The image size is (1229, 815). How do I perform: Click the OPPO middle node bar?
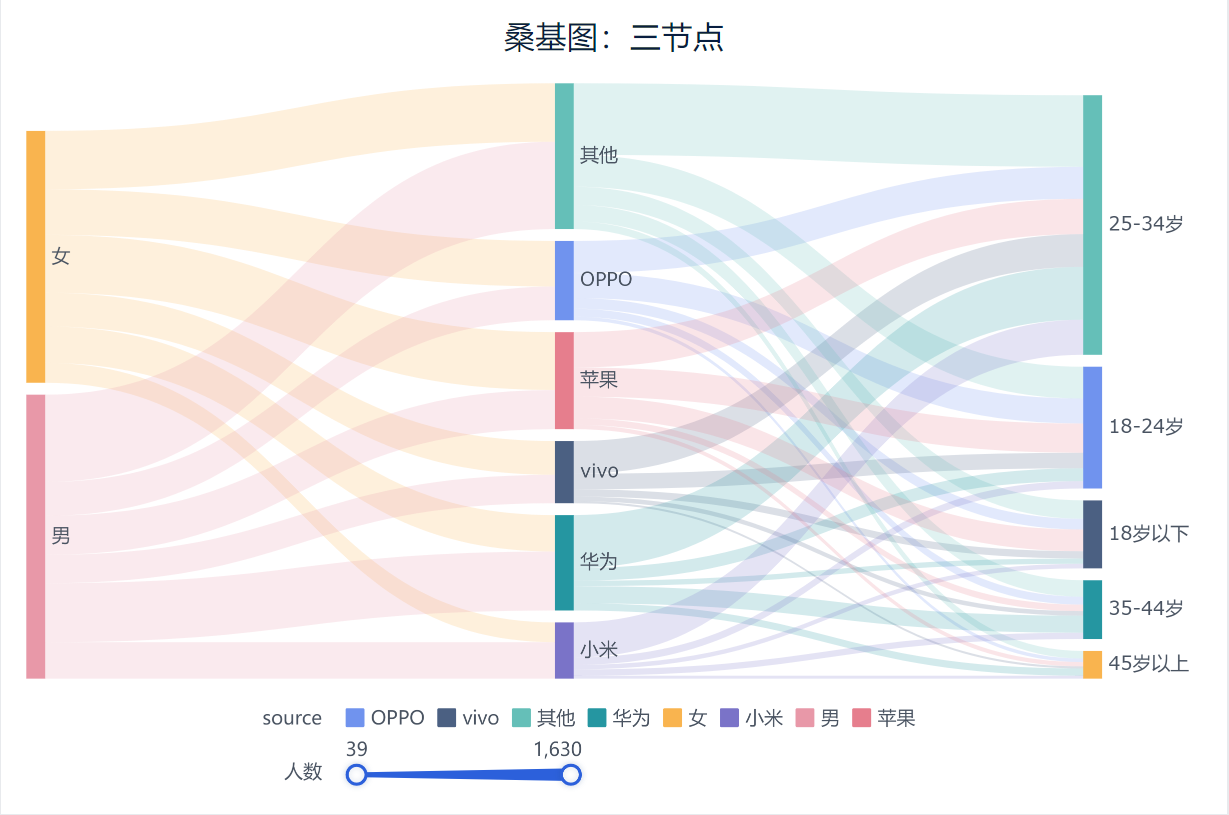(x=564, y=280)
